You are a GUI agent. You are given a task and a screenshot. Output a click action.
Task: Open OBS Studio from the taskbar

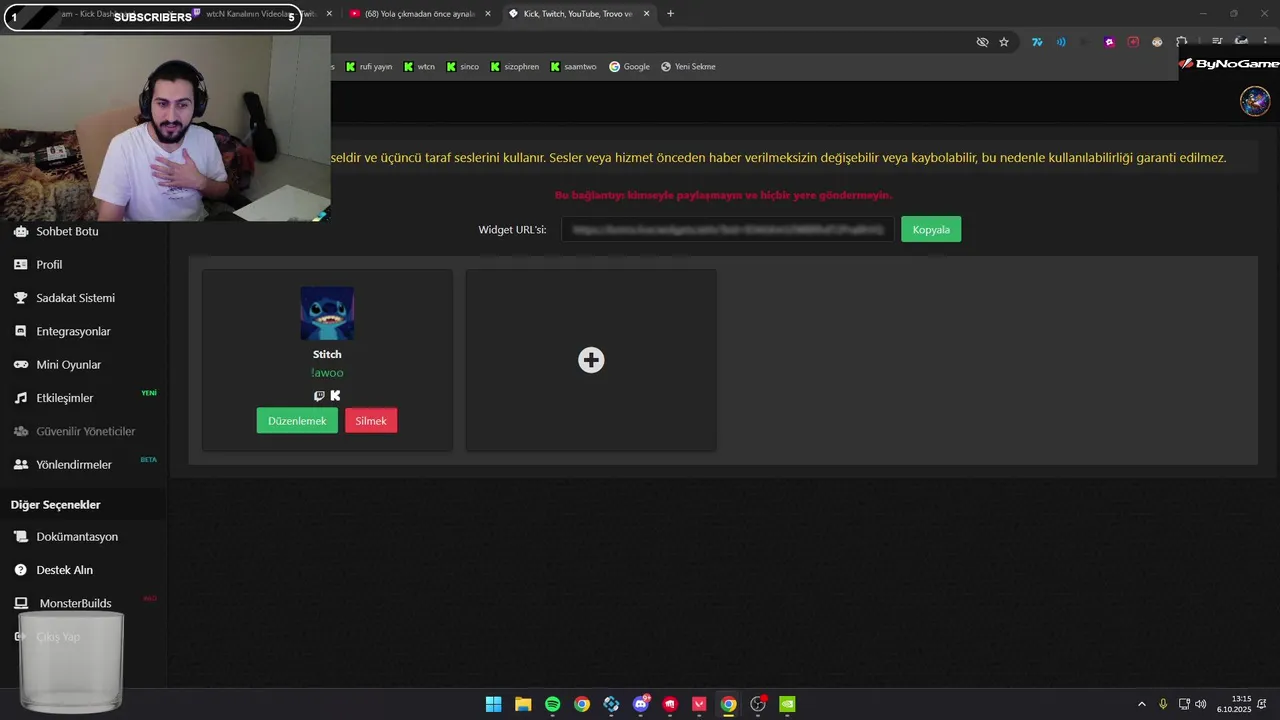(758, 704)
